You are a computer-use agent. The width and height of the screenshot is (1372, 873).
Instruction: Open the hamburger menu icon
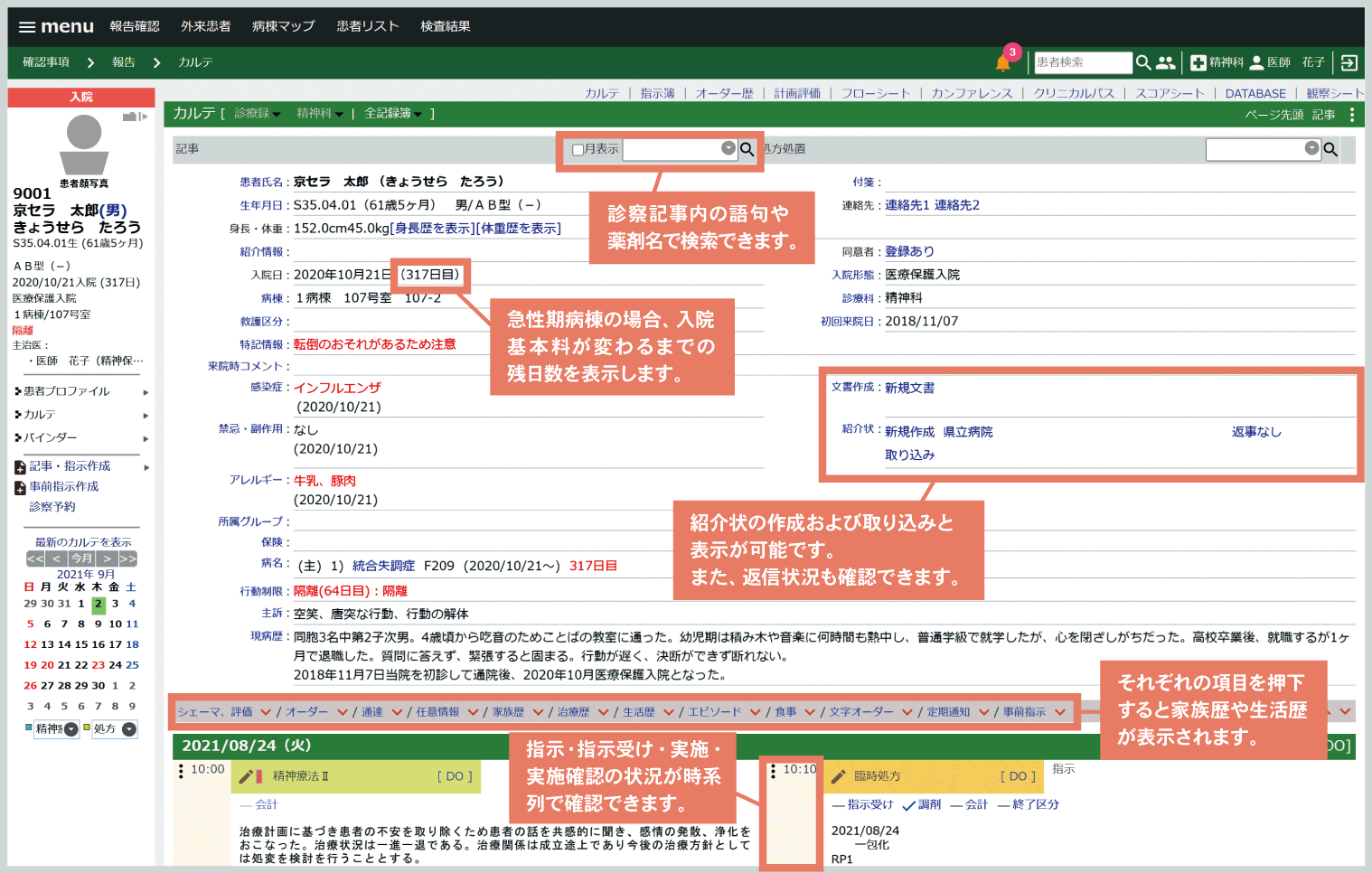[27, 27]
